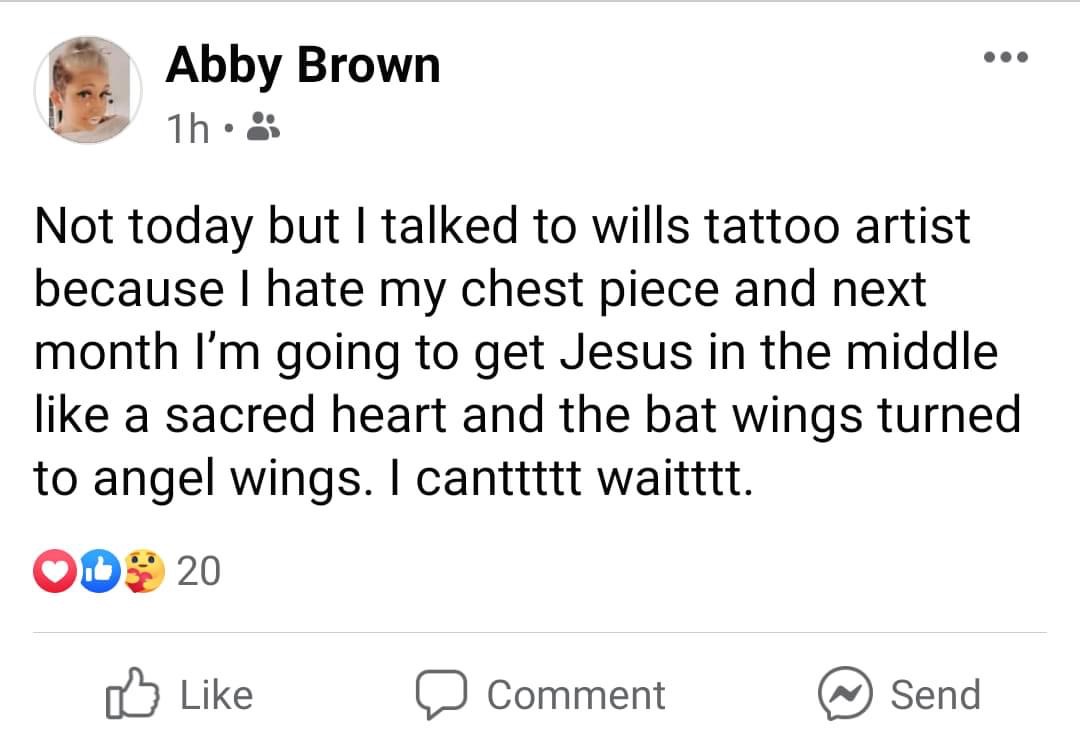
Task: Click the red heart reaction icon
Action: tap(55, 571)
